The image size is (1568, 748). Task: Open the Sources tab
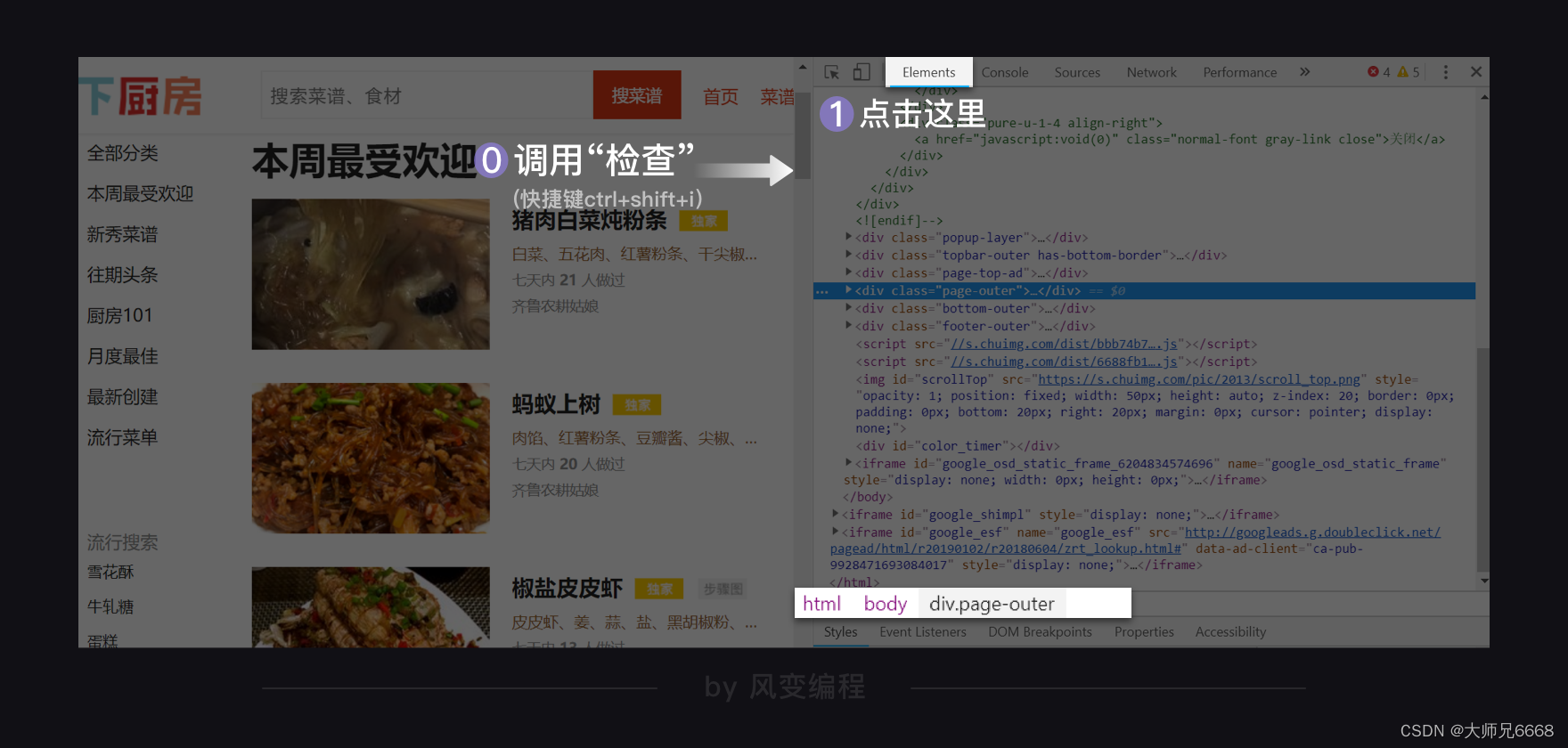tap(1077, 72)
